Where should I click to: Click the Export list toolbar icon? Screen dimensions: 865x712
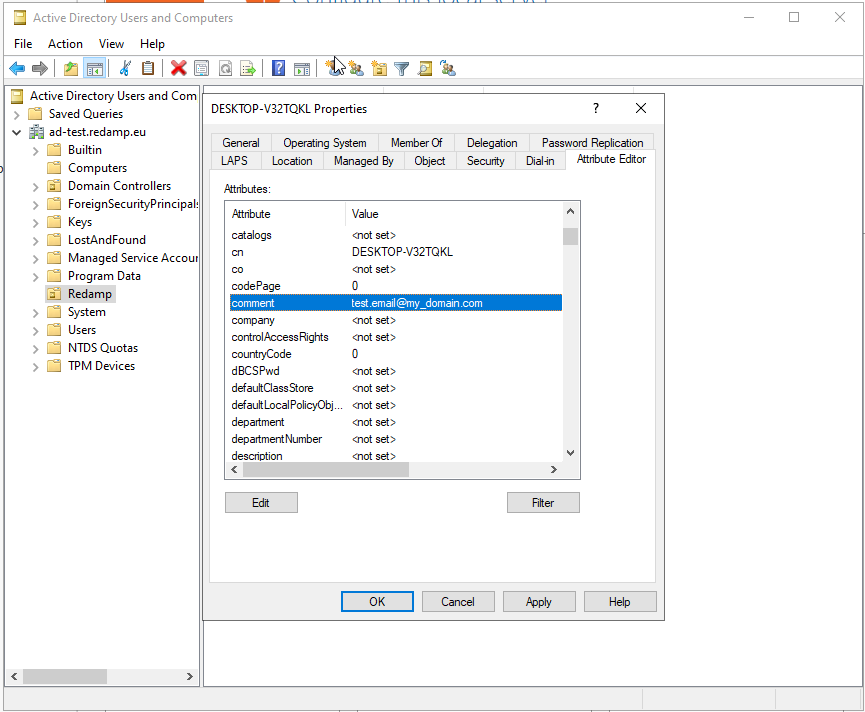point(248,68)
